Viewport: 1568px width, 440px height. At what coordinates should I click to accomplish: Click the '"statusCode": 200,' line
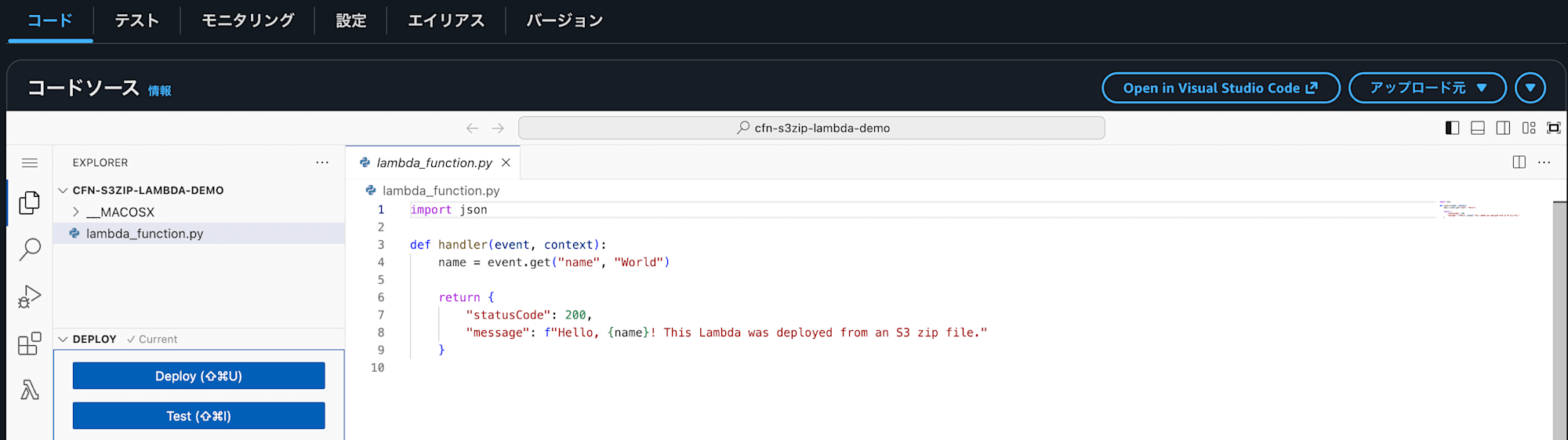tap(529, 315)
